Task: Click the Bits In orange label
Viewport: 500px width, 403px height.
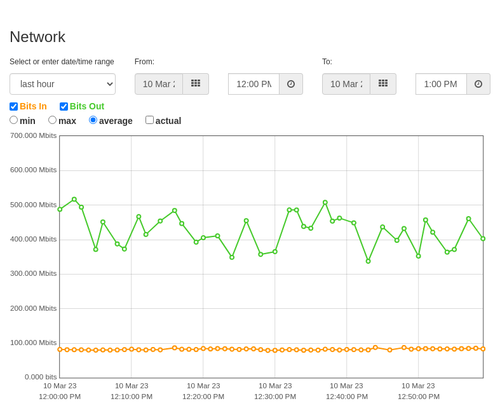Action: [33, 106]
